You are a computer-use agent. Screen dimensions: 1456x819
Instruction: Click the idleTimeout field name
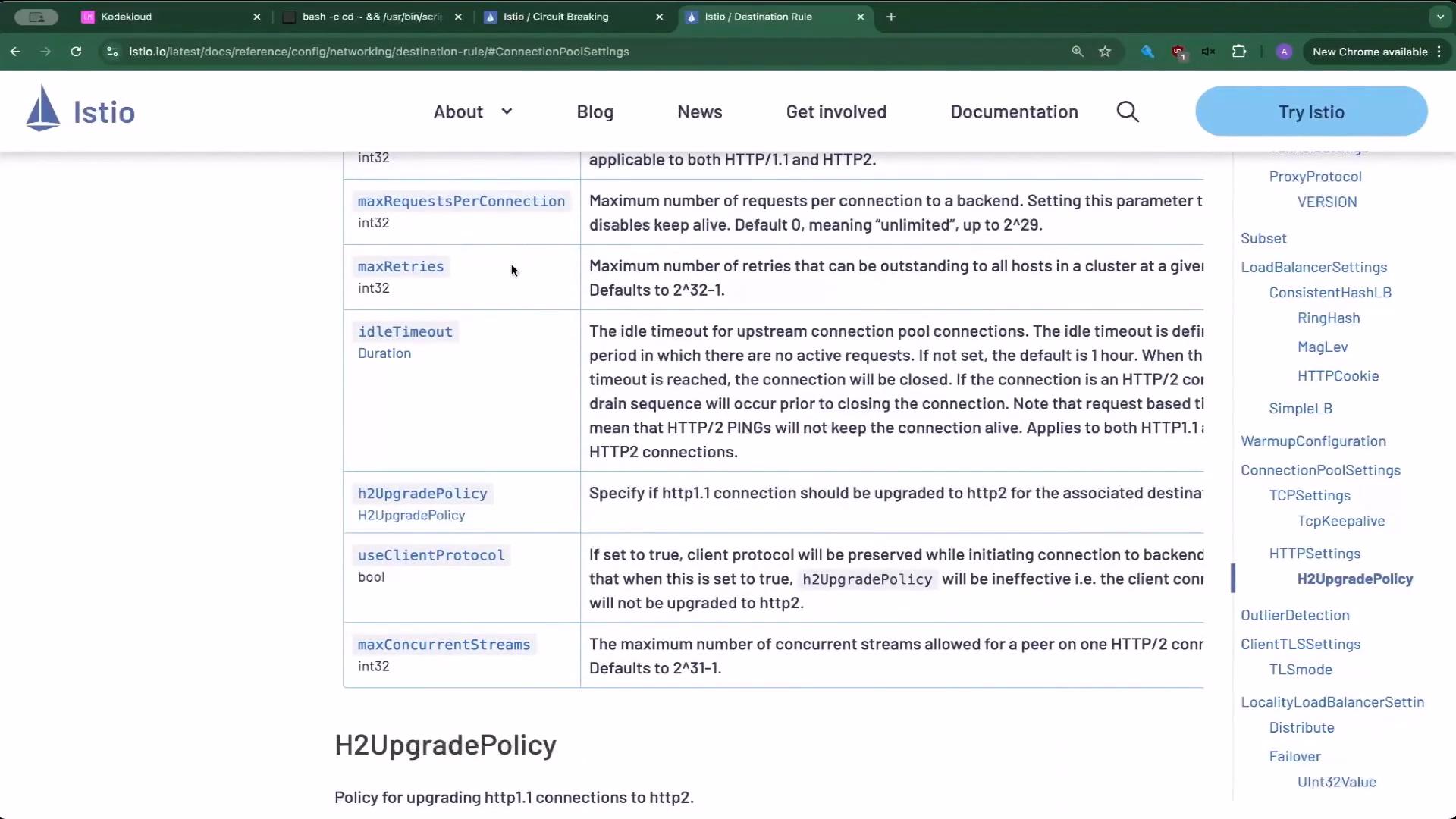405,331
